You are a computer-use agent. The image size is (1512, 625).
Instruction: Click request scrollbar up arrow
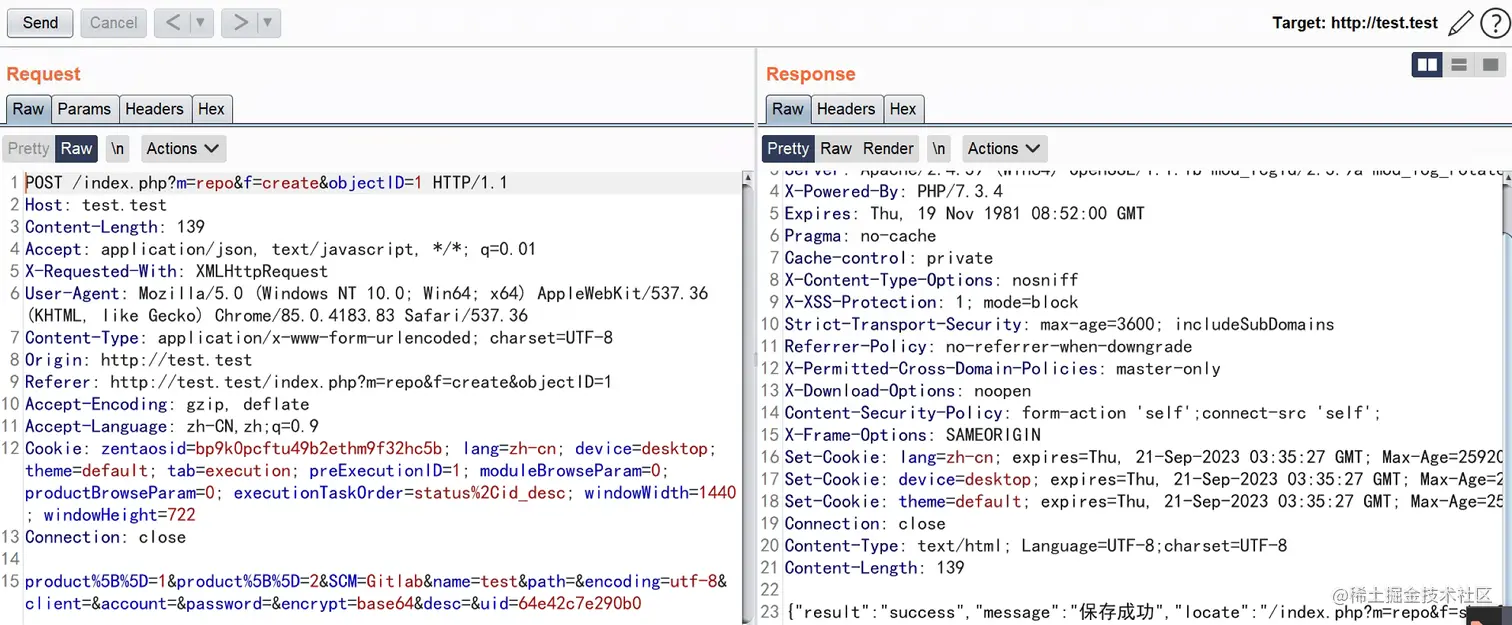(x=747, y=178)
